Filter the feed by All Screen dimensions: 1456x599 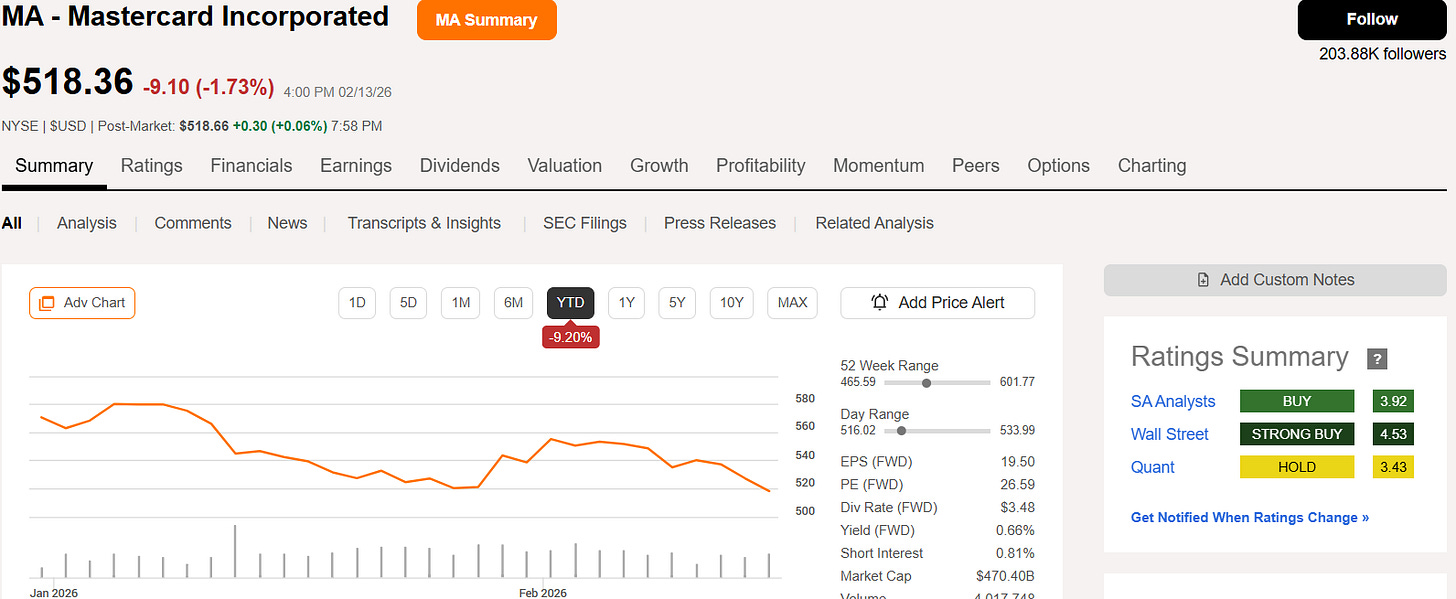[12, 223]
